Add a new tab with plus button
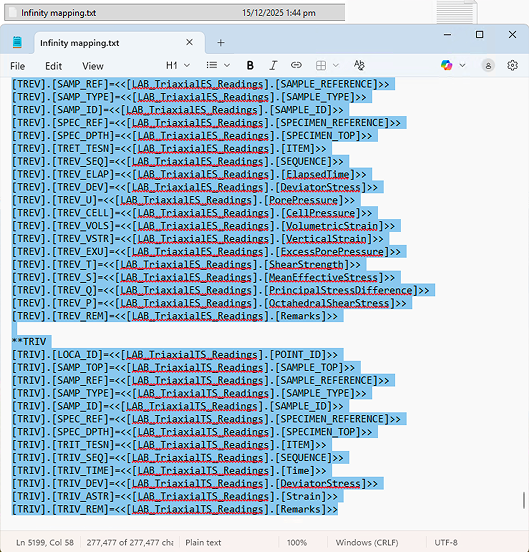Image resolution: width=529 pixels, height=552 pixels. tap(221, 43)
